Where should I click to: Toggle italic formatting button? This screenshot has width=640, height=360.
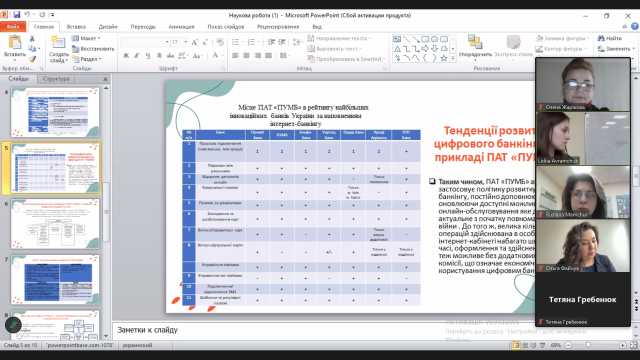pos(137,56)
